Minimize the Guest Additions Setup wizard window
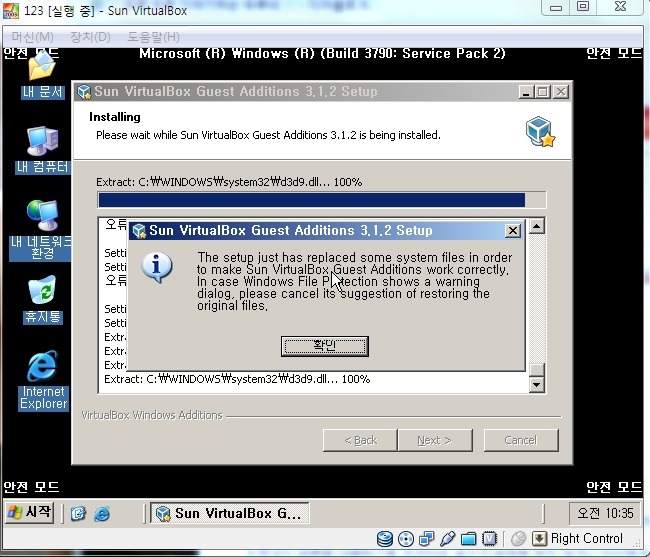 [526, 92]
